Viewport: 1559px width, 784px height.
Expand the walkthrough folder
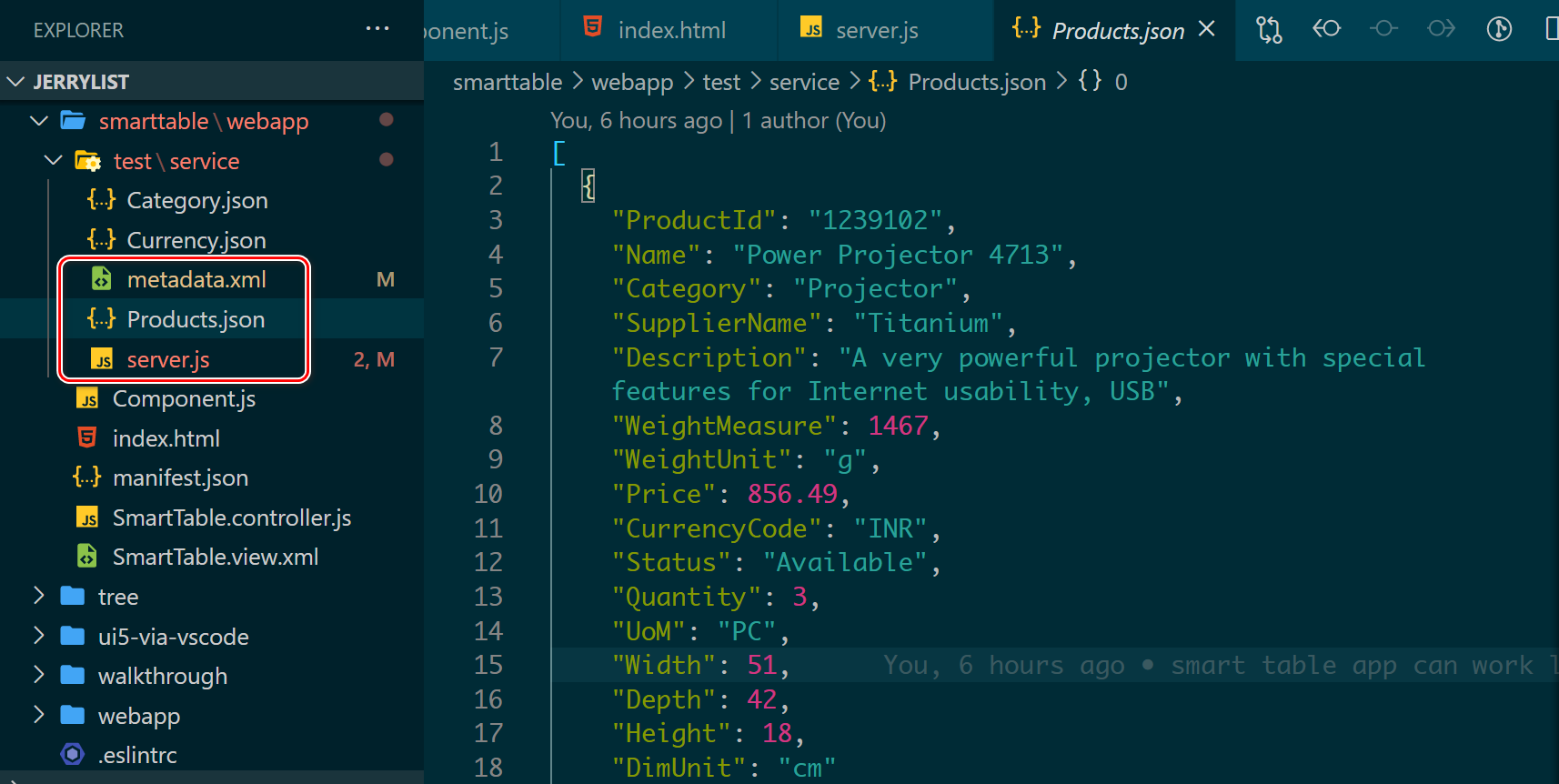39,676
